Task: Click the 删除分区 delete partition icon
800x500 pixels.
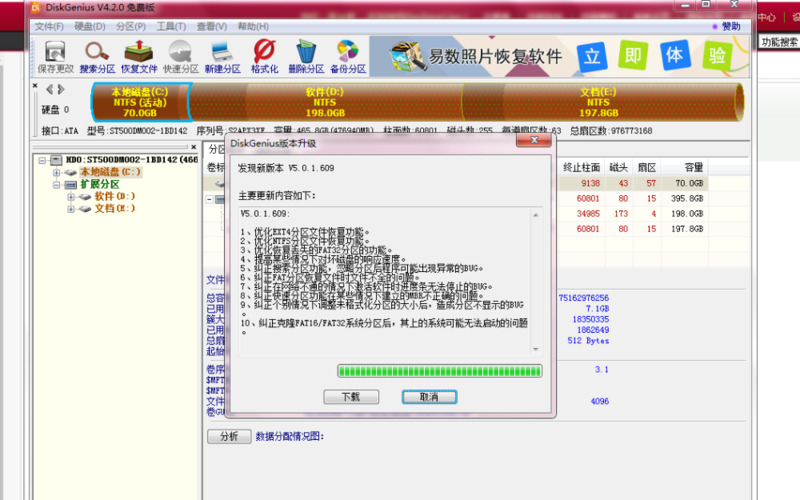Action: 306,57
